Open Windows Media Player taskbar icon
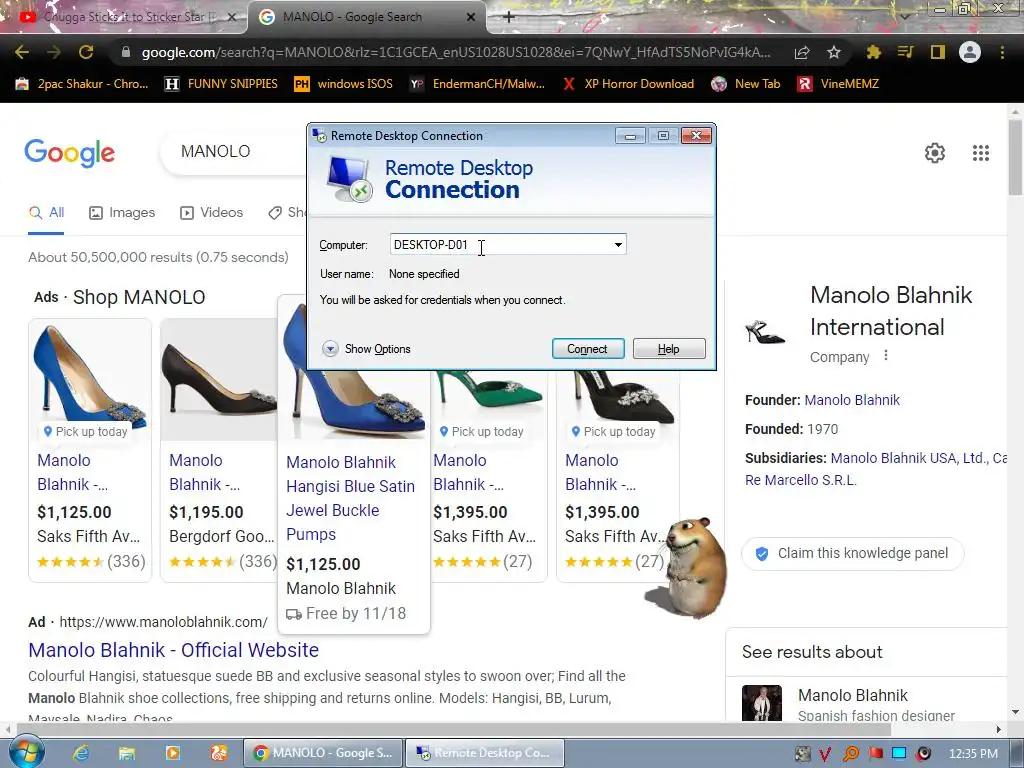The image size is (1024, 768). point(172,753)
